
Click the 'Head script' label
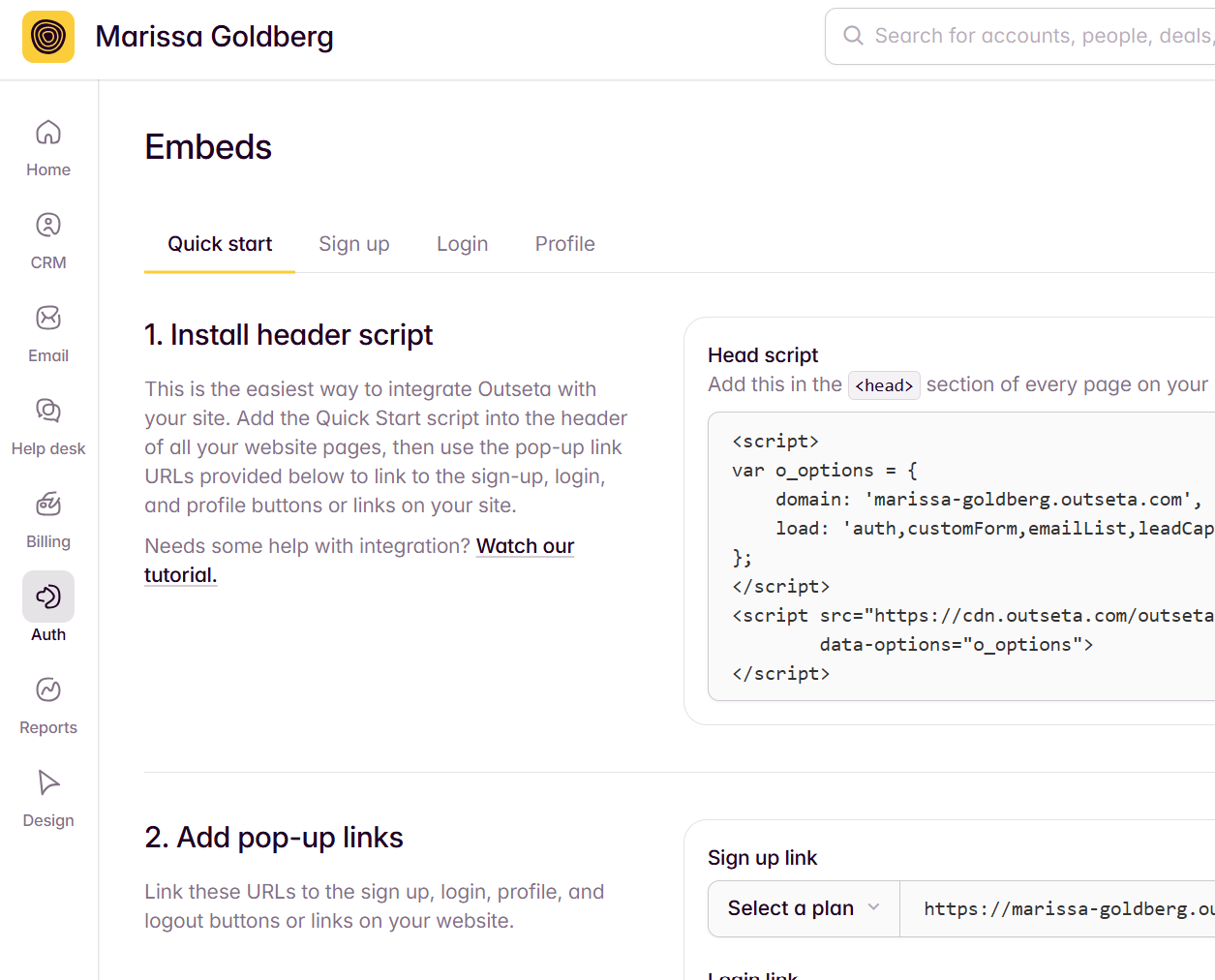click(763, 355)
